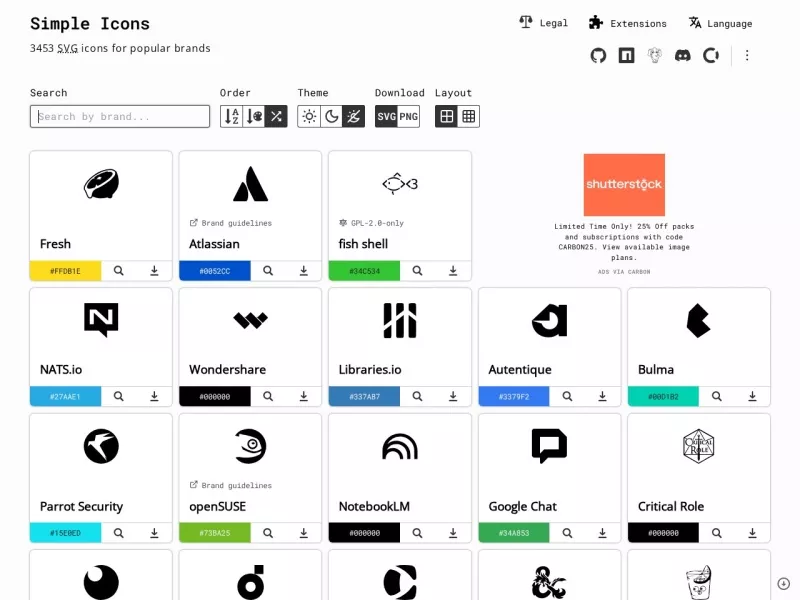Copy fish shell color swatch
The height and width of the screenshot is (600, 800).
[364, 271]
